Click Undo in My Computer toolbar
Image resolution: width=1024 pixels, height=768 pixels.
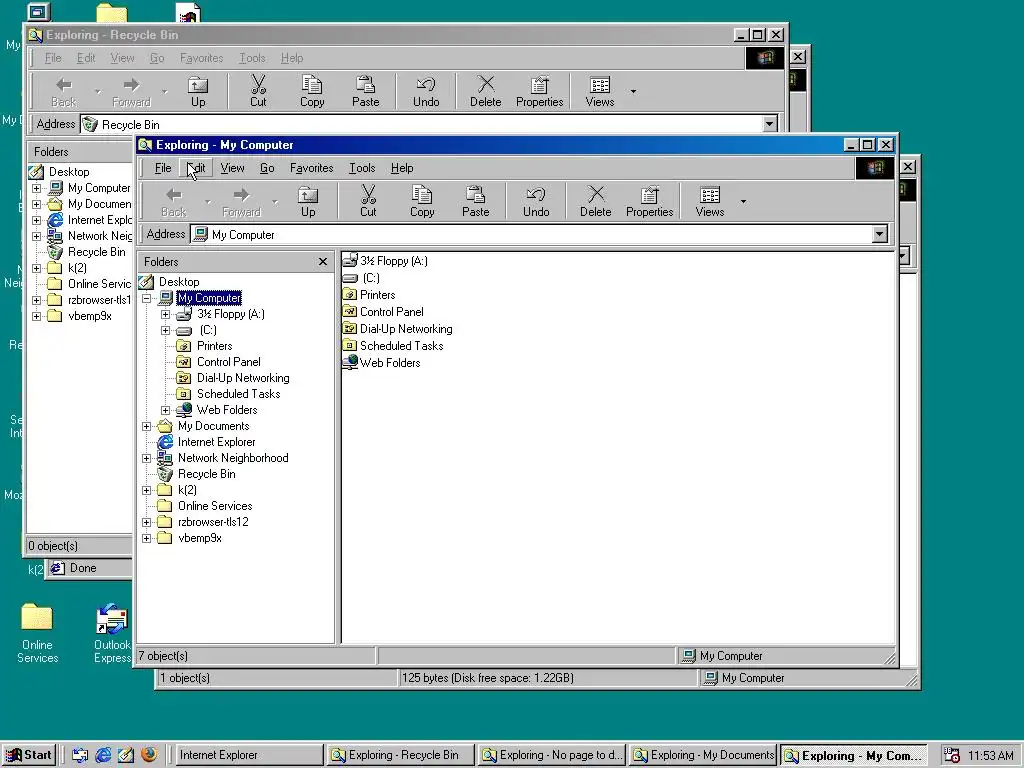coord(536,200)
